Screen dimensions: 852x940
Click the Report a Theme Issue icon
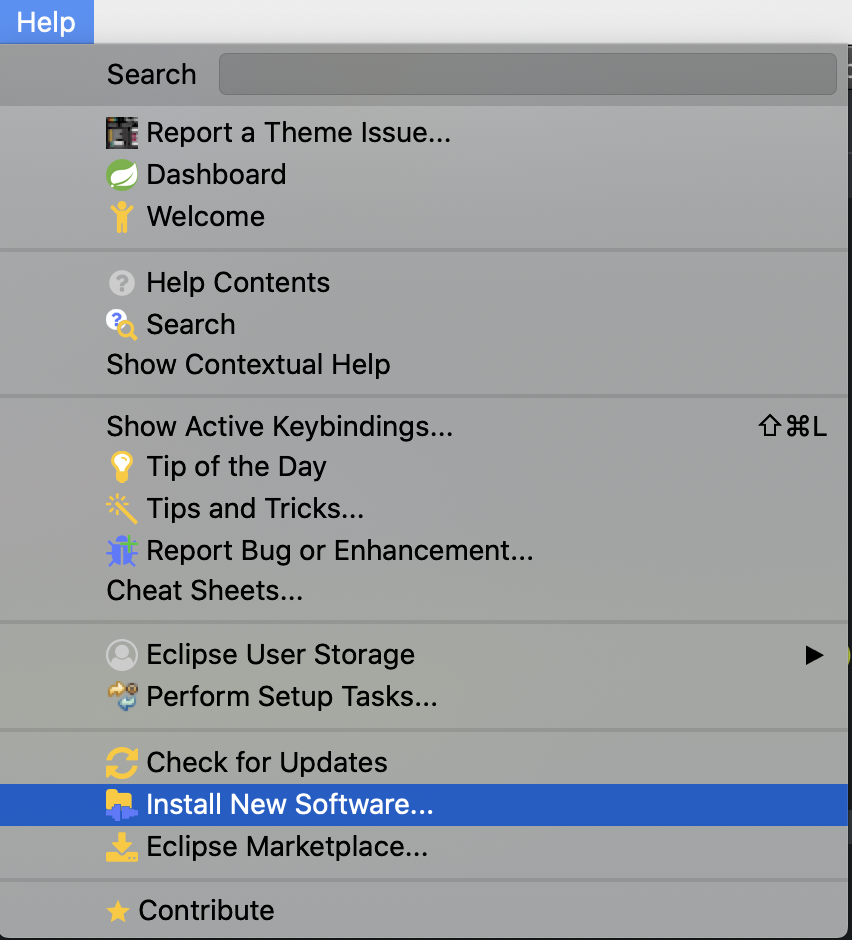(121, 132)
